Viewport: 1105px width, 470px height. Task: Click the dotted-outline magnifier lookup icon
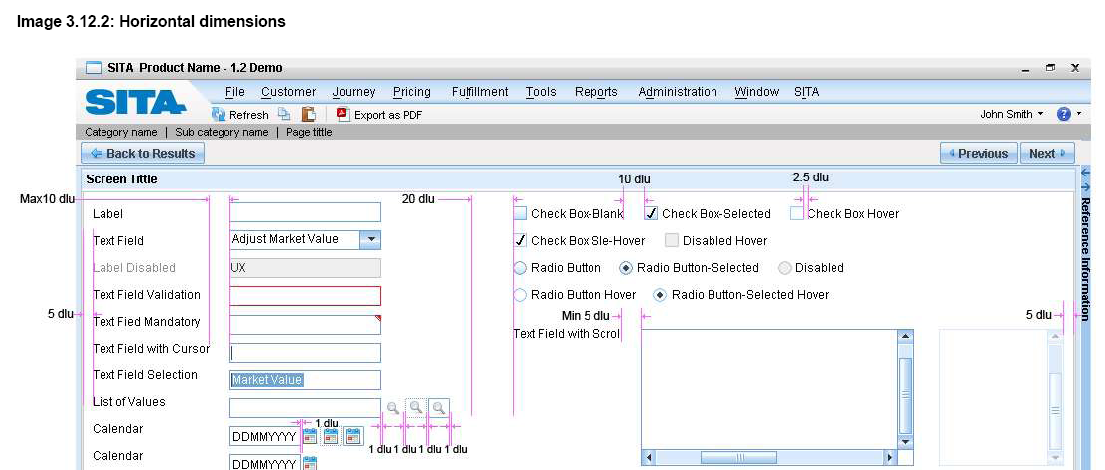[x=416, y=407]
